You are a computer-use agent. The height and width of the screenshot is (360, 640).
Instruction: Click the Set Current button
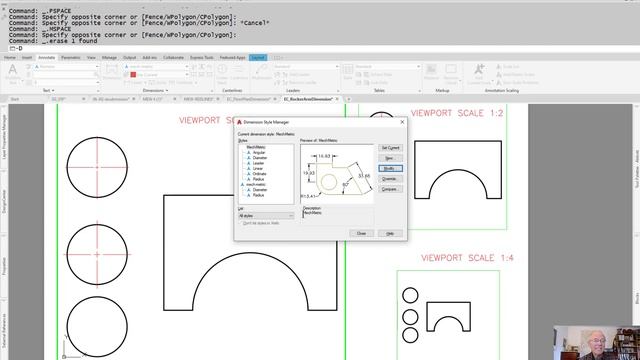point(390,148)
